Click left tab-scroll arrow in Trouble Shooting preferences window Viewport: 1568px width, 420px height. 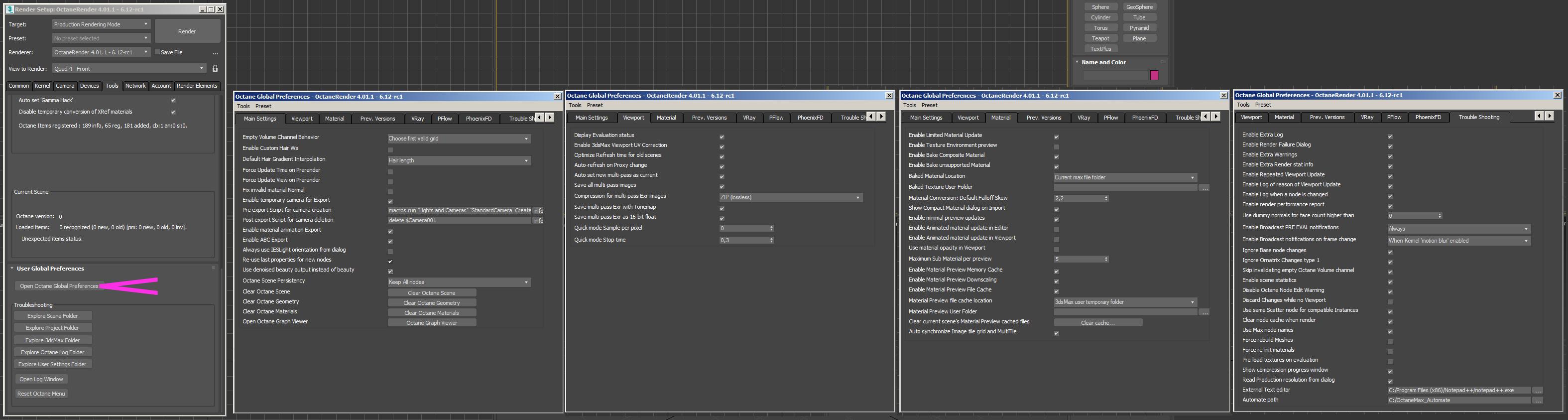(1539, 116)
